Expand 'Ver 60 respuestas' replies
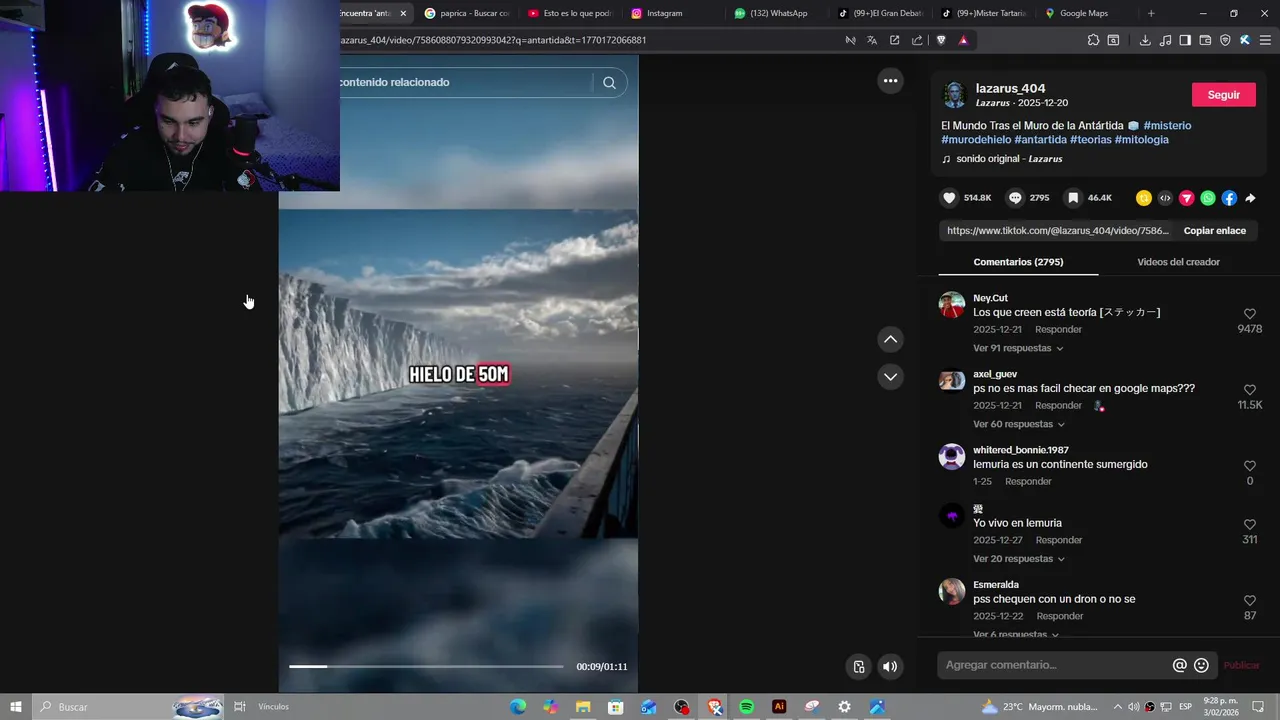 coord(1018,424)
